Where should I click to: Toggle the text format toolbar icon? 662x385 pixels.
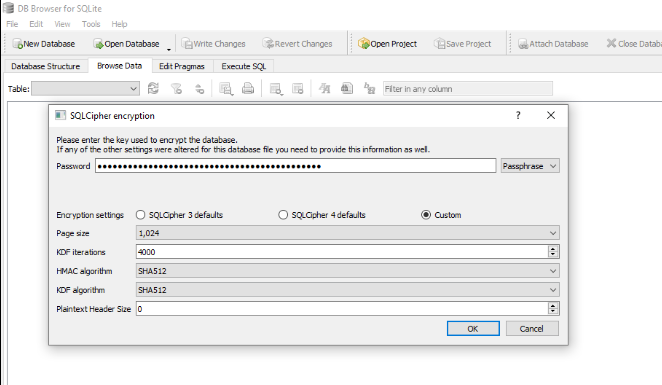pos(325,89)
